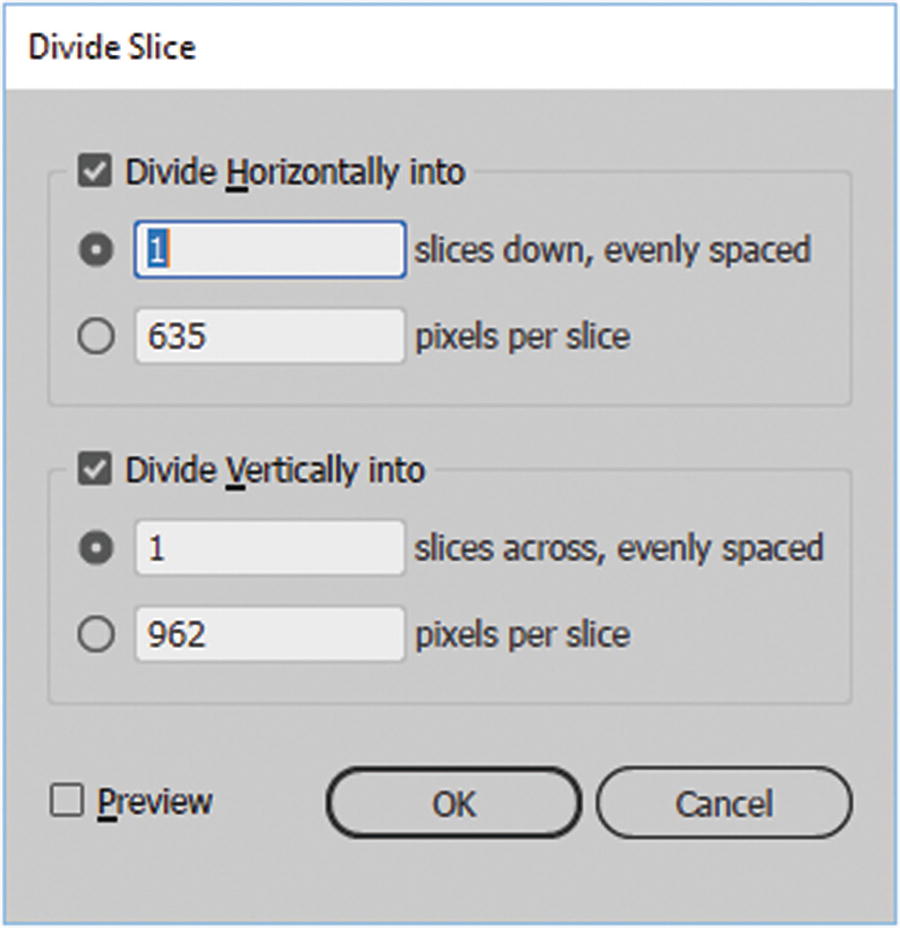
Task: Click the "slices down, evenly spaced" label text
Action: [612, 250]
